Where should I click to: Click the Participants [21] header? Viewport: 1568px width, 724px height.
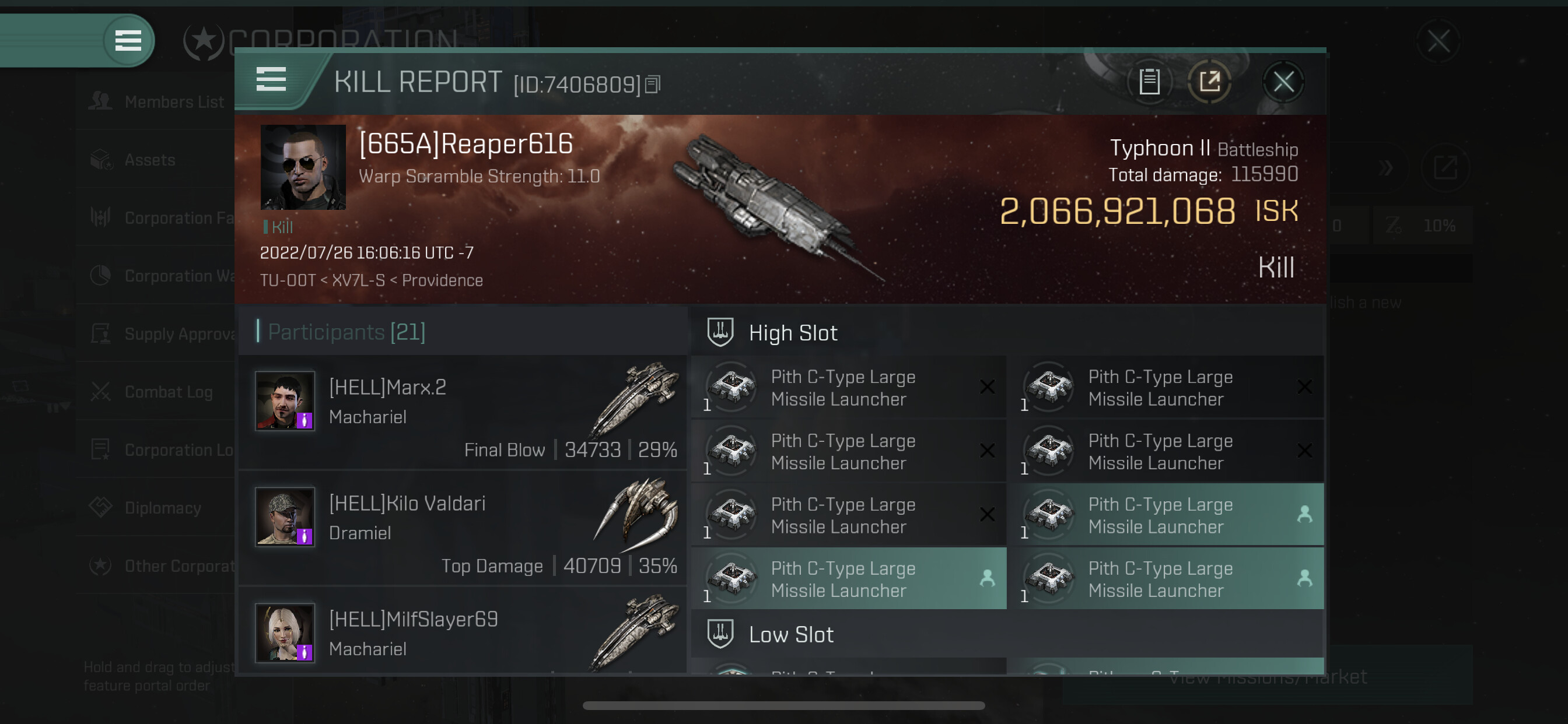(x=346, y=332)
